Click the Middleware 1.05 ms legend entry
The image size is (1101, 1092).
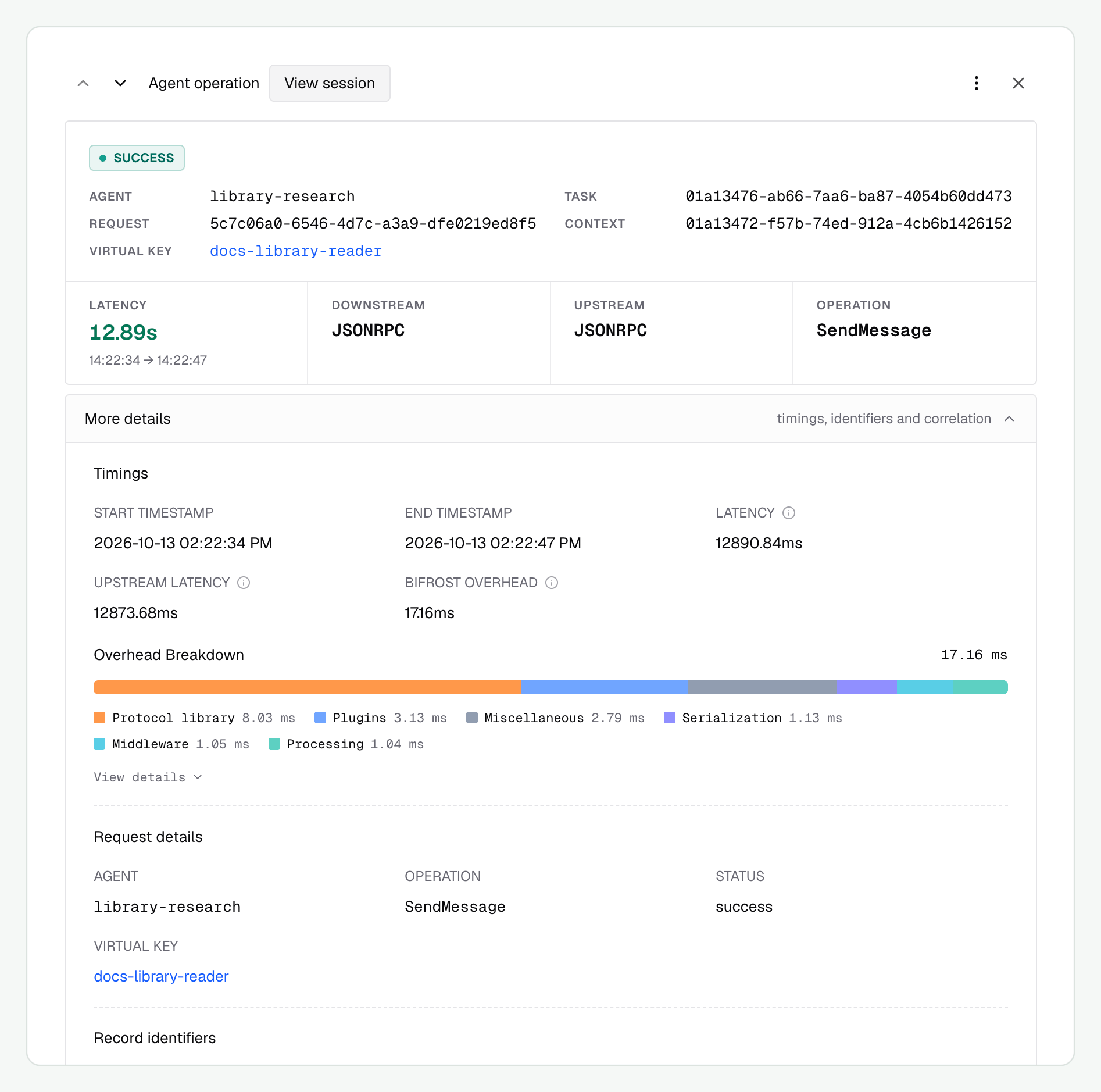click(x=171, y=744)
